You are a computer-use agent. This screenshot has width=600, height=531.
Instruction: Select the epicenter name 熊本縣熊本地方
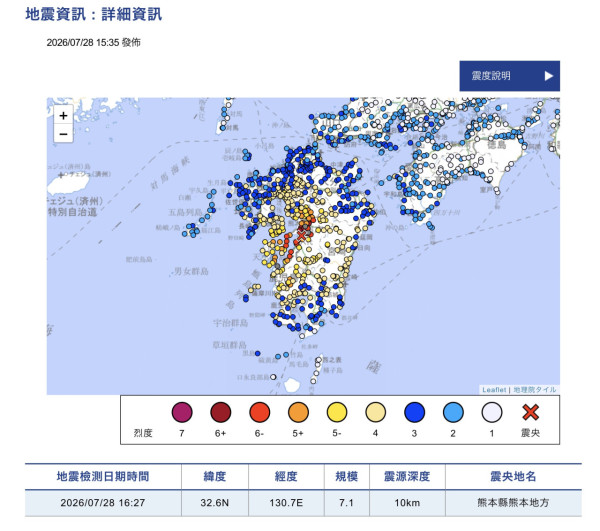[513, 502]
